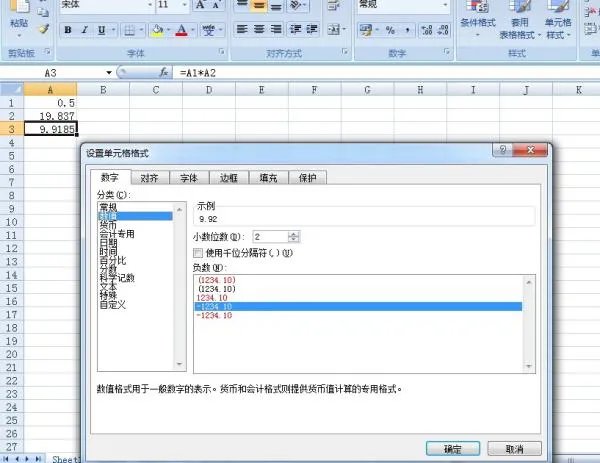
Task: Open the table format (套用表格格式) dropdown
Action: point(520,19)
